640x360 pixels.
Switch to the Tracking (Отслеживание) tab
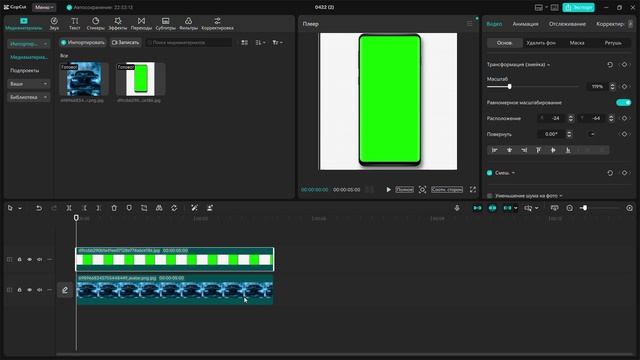pos(567,24)
